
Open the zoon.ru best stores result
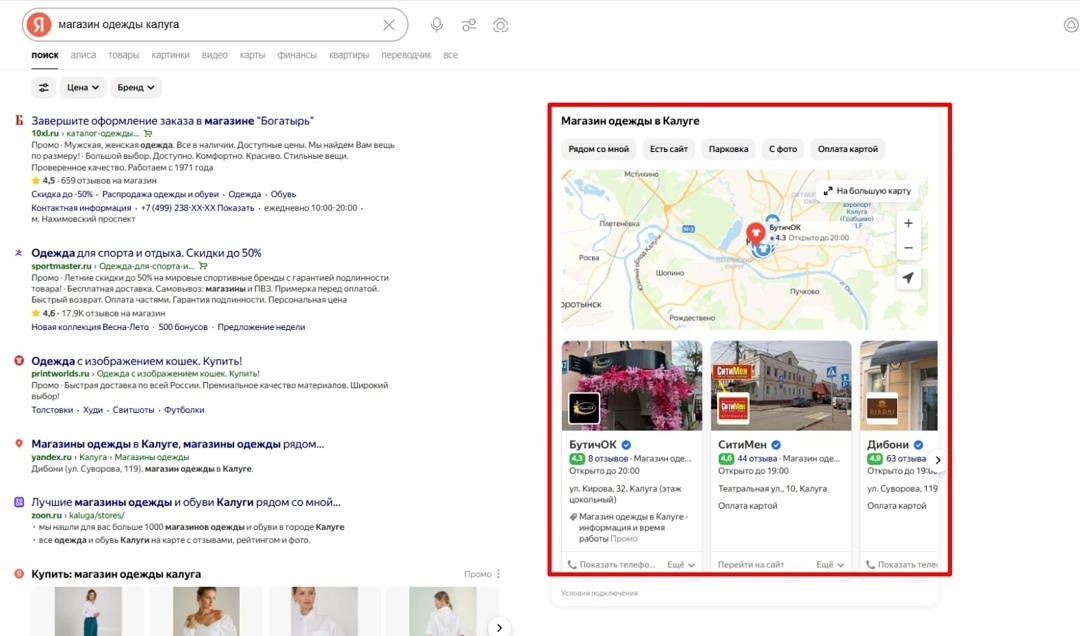point(185,502)
